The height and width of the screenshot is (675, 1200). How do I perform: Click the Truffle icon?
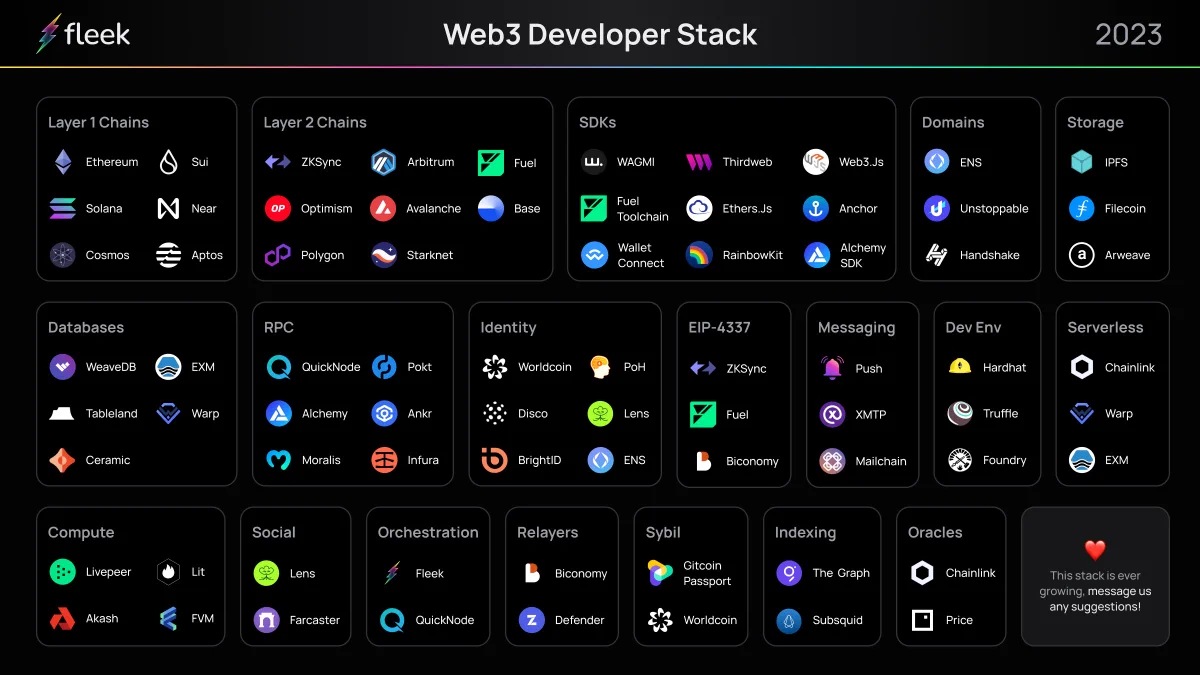pos(960,413)
